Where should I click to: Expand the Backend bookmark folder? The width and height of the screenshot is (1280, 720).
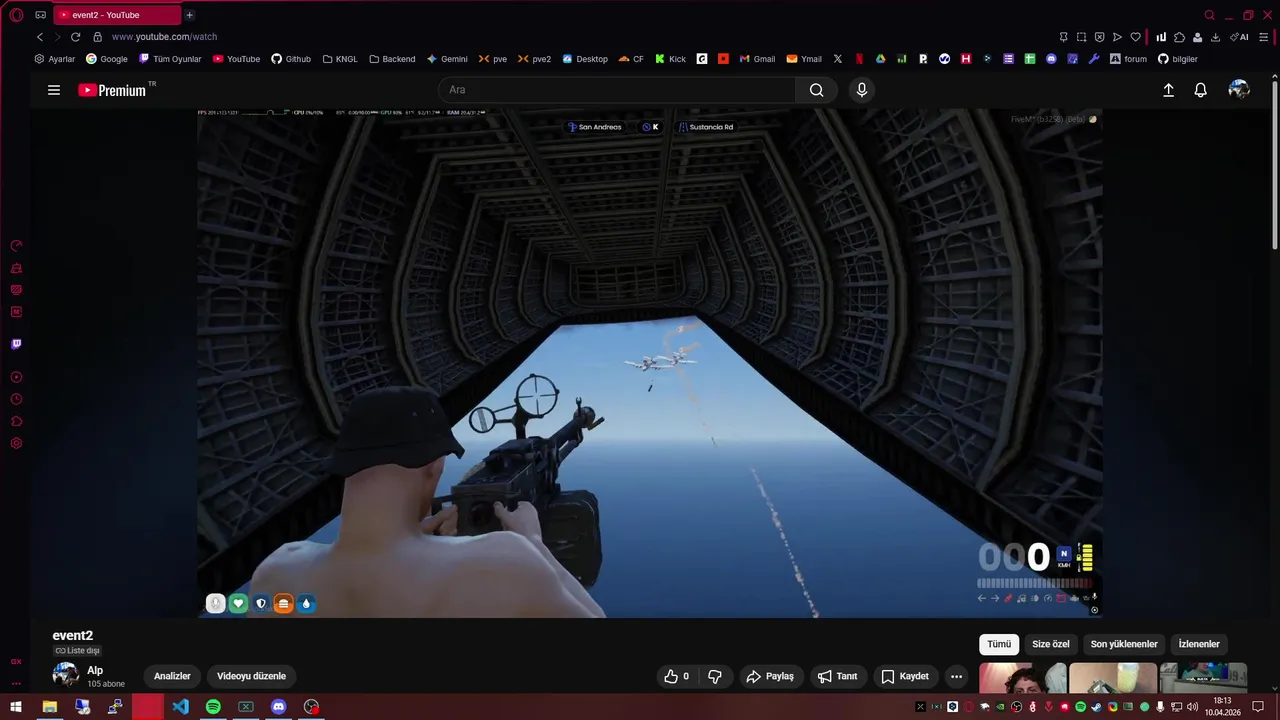(x=392, y=59)
